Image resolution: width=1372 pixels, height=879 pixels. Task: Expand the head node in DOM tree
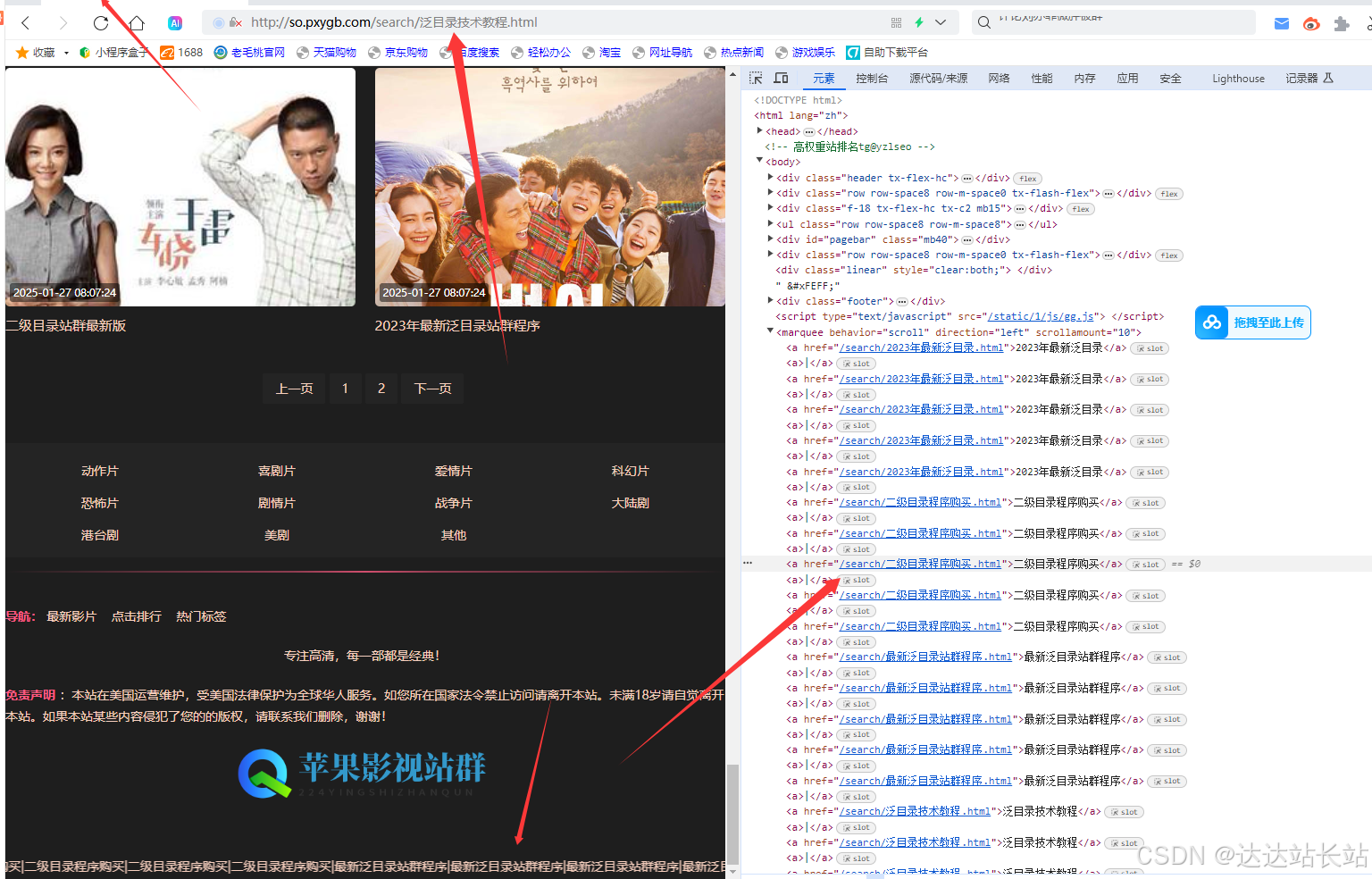[759, 131]
